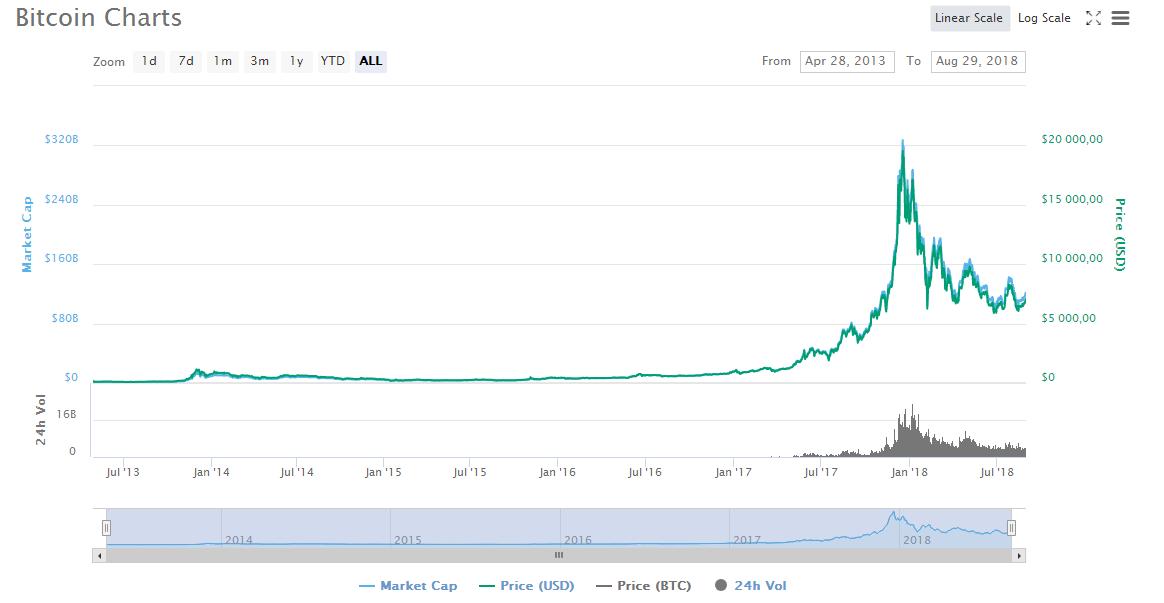Click the Jan '18 x-axis label

pos(909,472)
